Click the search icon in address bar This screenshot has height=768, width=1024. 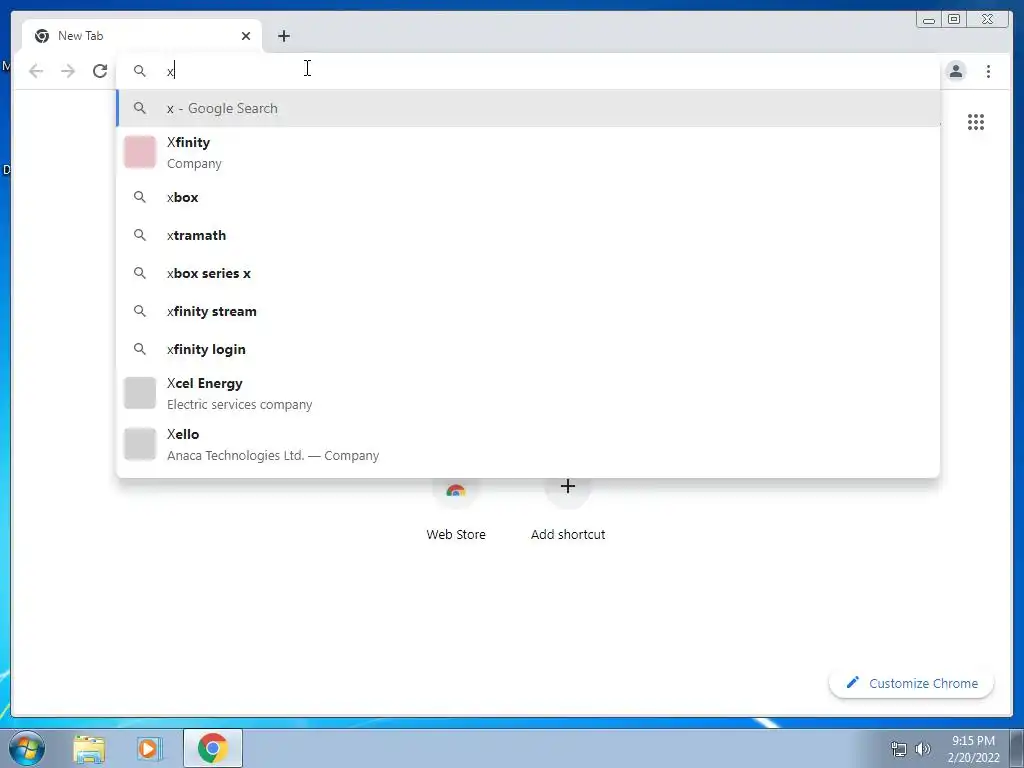[x=140, y=71]
